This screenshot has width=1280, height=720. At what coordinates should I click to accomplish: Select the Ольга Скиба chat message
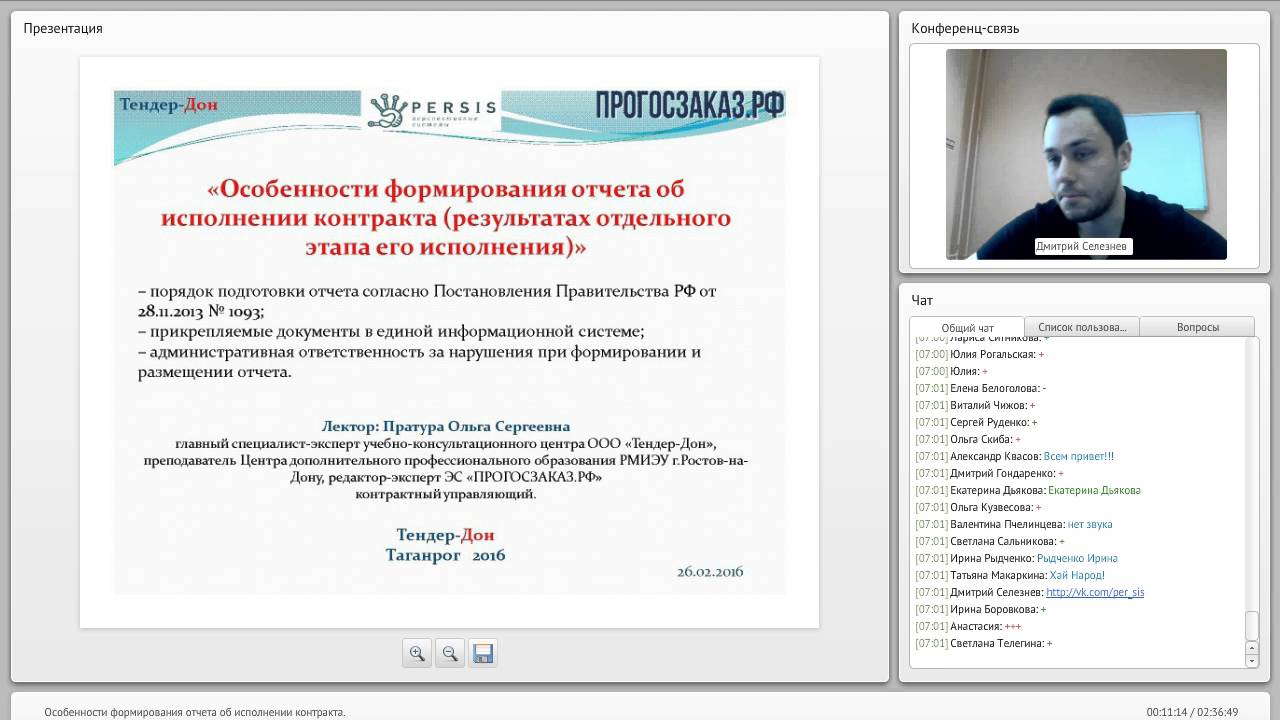(968, 439)
